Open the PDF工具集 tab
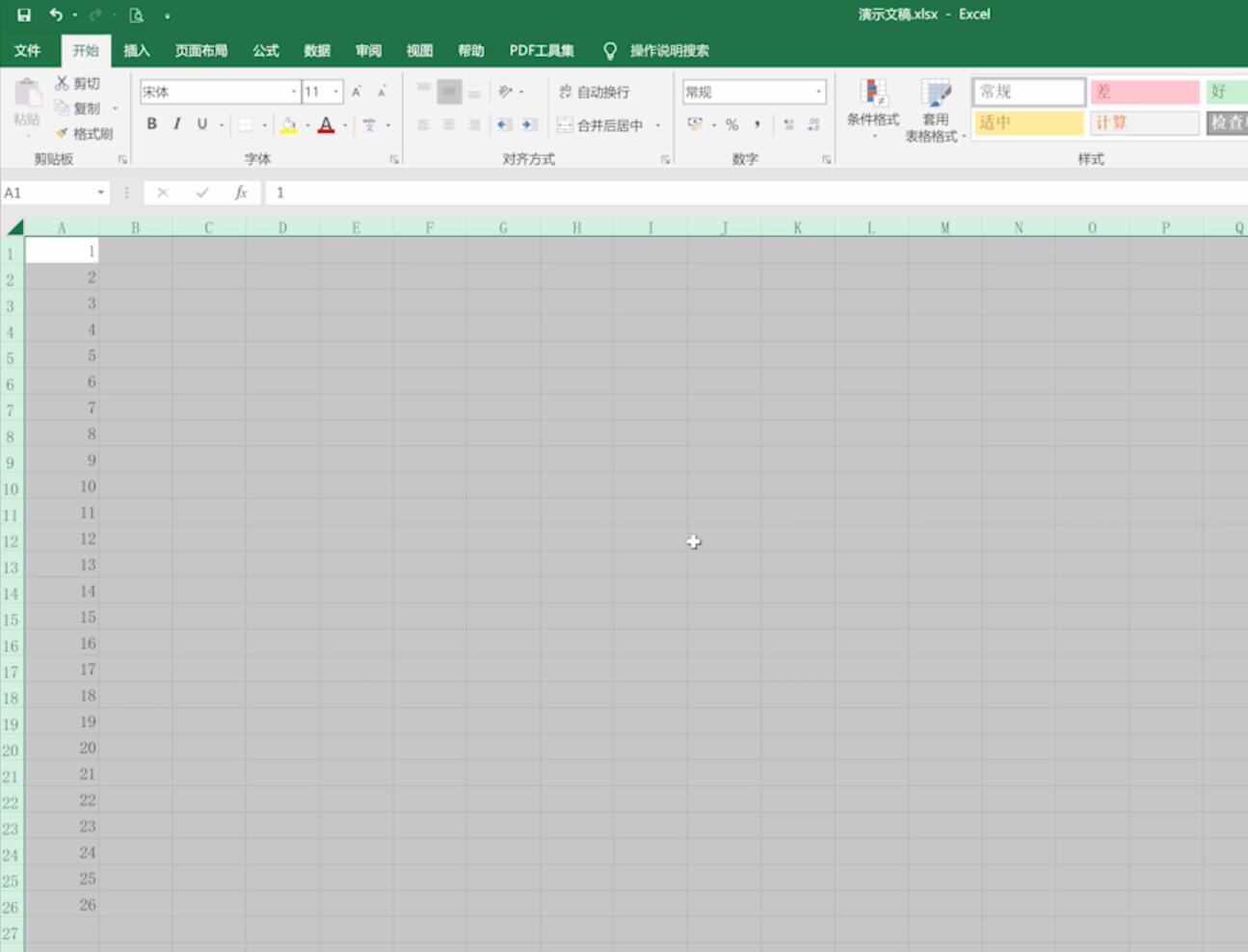This screenshot has height=952, width=1248. click(x=542, y=50)
